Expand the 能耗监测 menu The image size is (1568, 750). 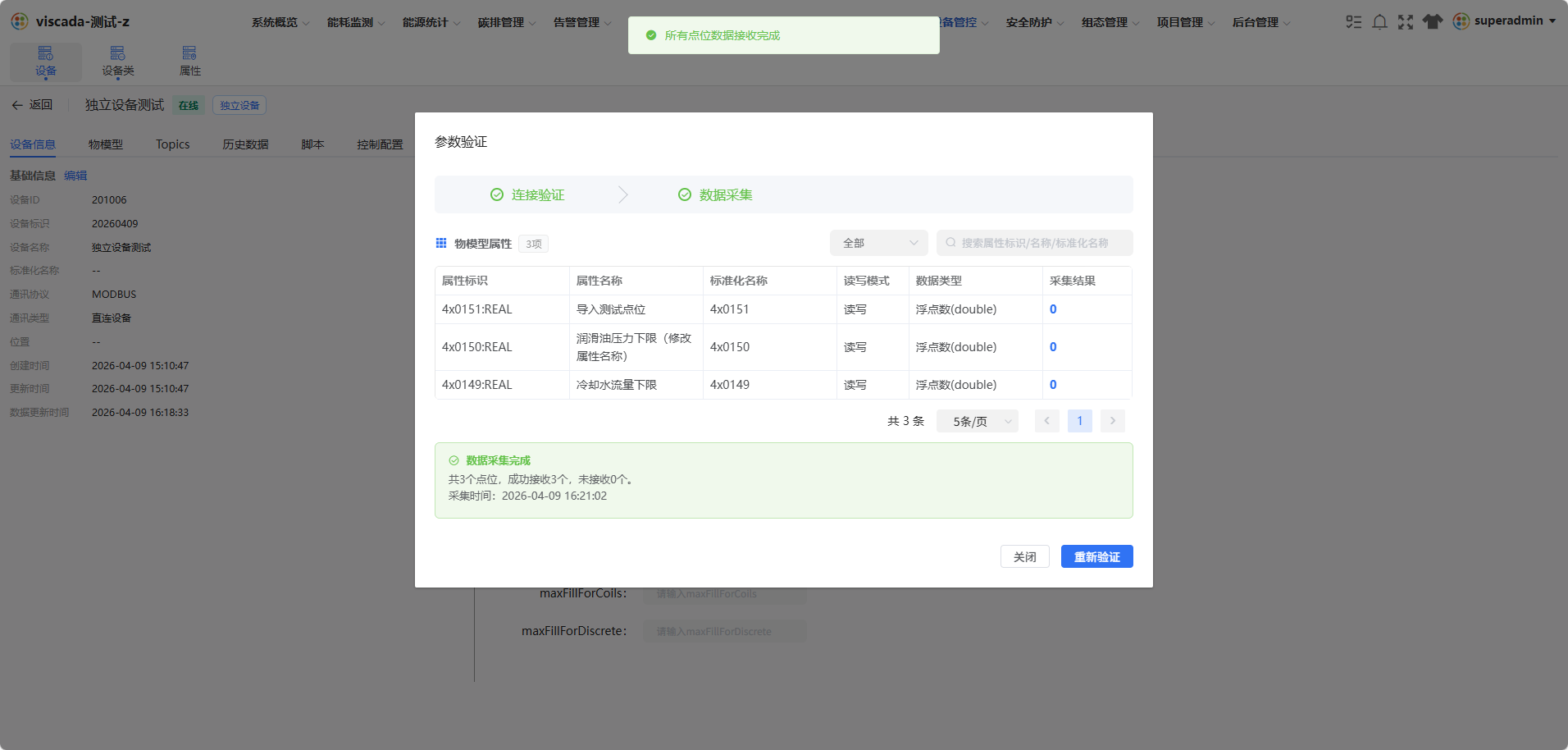(356, 23)
